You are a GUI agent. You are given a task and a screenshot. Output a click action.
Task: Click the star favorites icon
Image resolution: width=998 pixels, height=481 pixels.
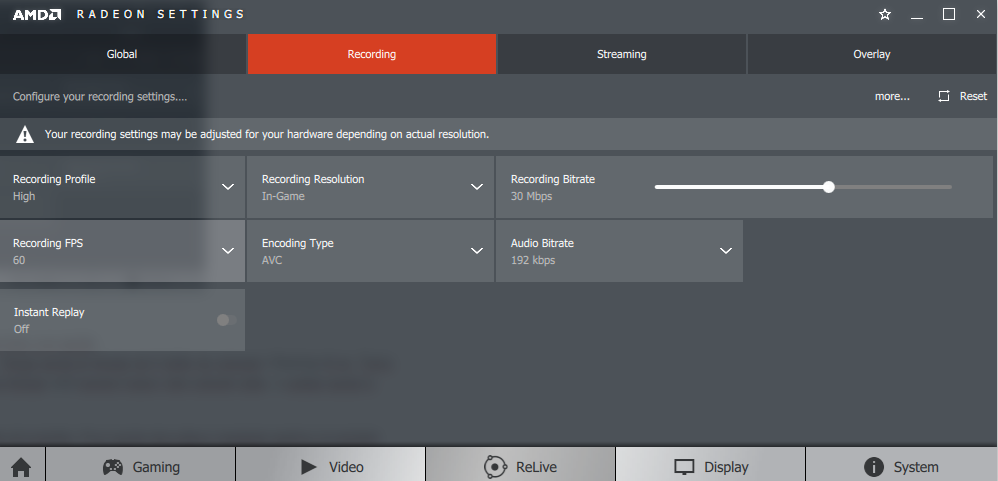pyautogui.click(x=884, y=15)
